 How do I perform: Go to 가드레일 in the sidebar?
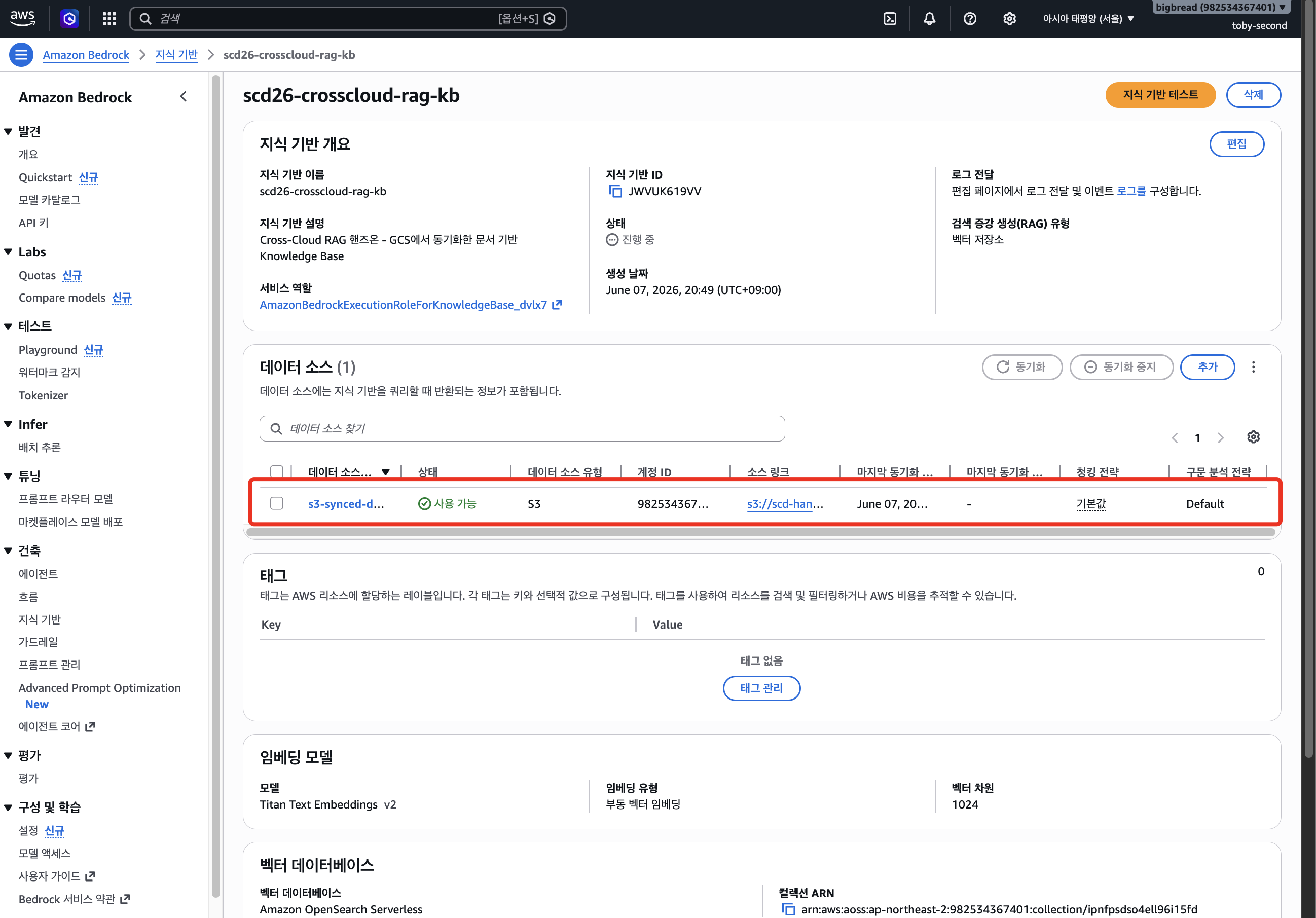tap(38, 642)
